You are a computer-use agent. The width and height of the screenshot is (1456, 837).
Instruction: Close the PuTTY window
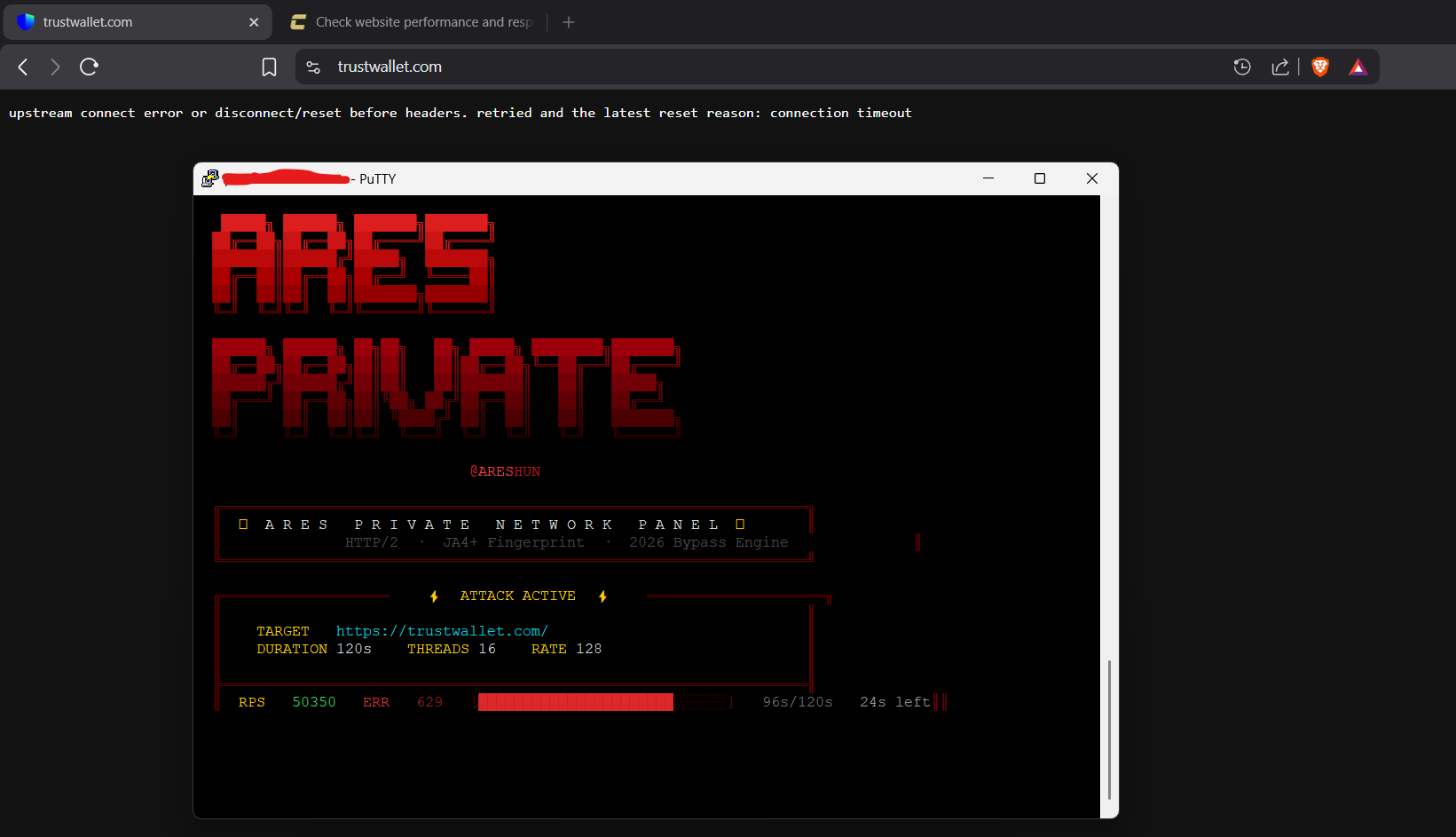pos(1092,178)
